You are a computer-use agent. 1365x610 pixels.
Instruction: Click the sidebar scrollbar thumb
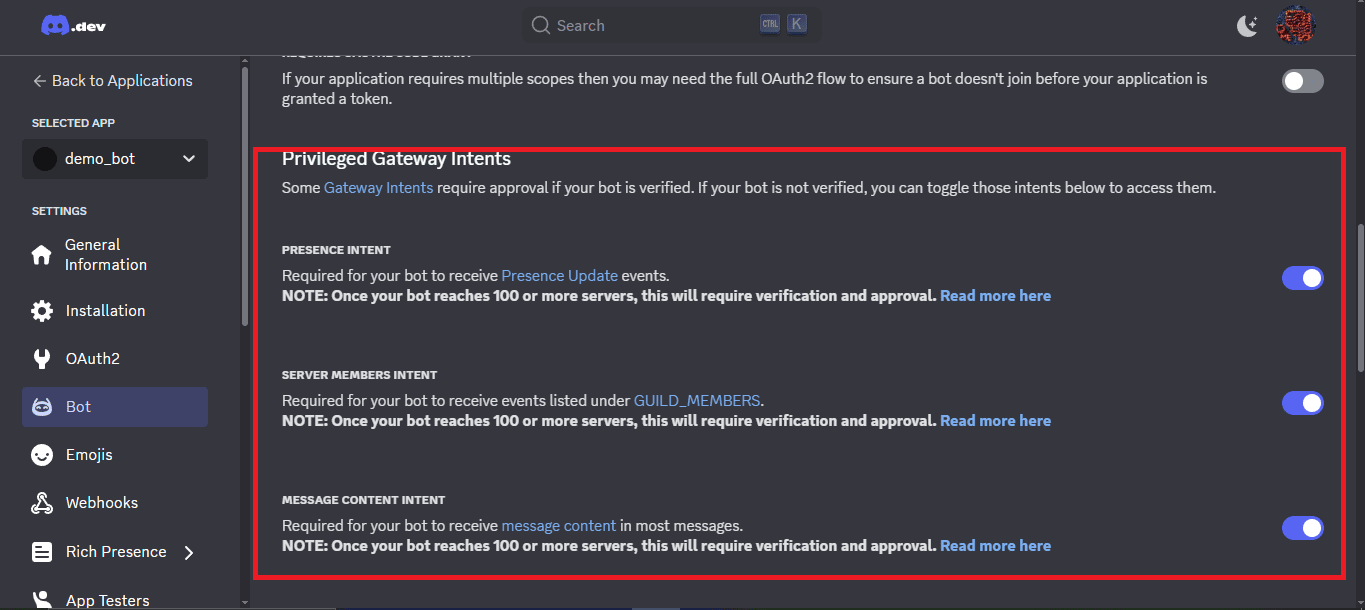pos(245,197)
